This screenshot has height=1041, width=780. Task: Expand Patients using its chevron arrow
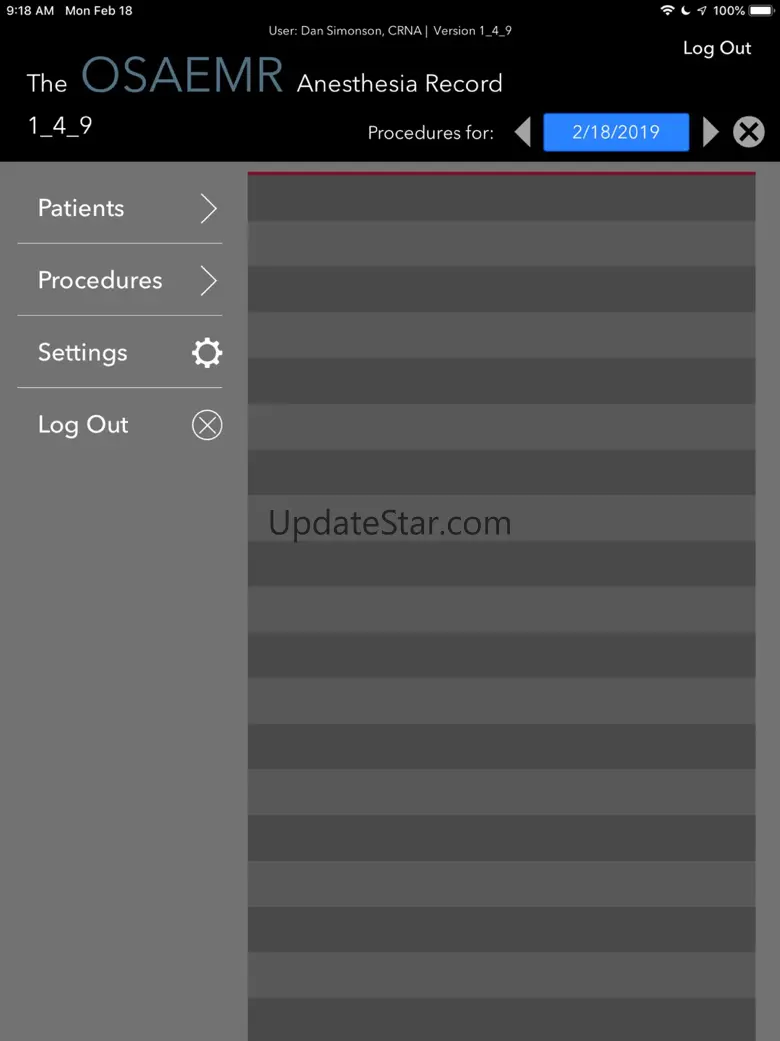pyautogui.click(x=208, y=208)
